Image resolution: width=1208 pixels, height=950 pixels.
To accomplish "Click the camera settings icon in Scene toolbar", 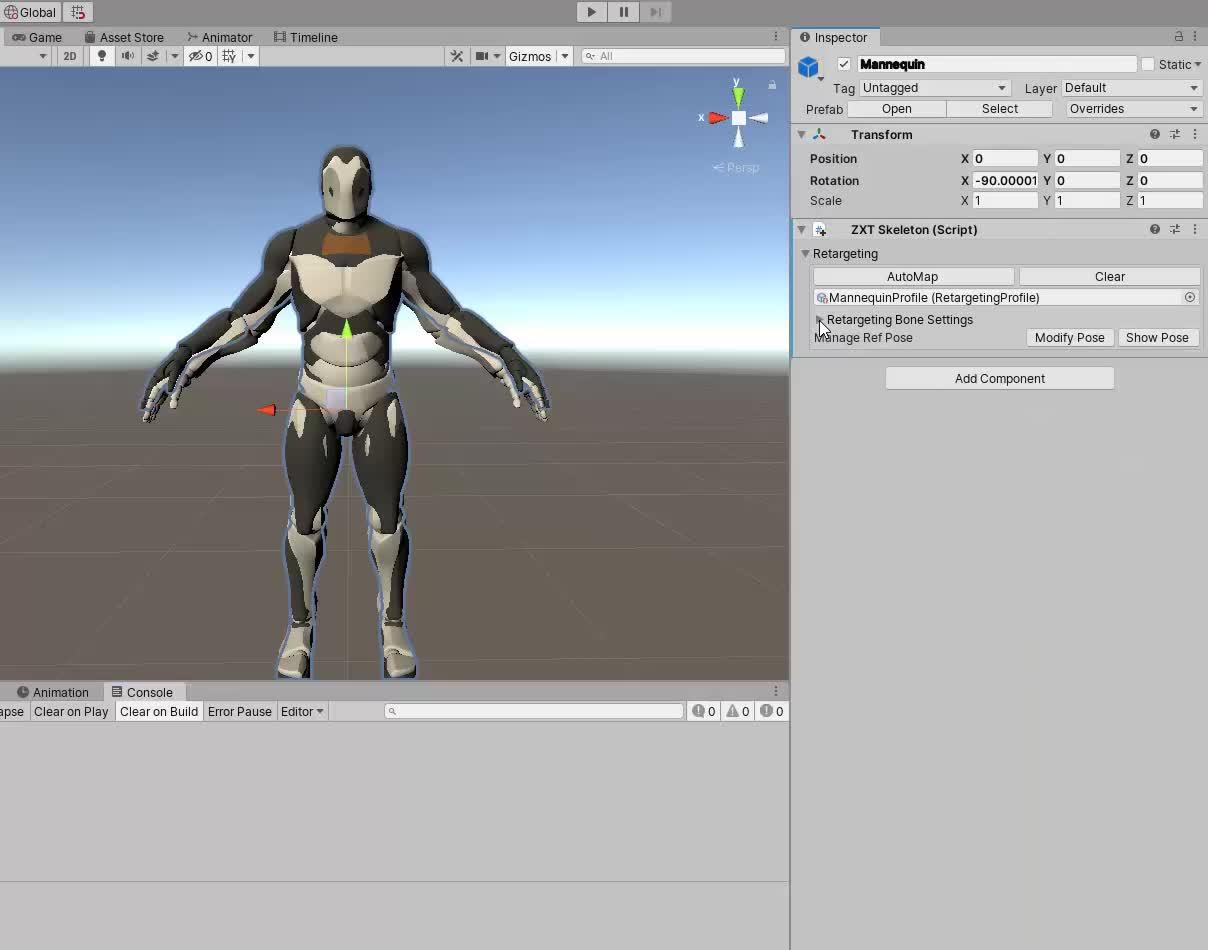I will tap(483, 56).
